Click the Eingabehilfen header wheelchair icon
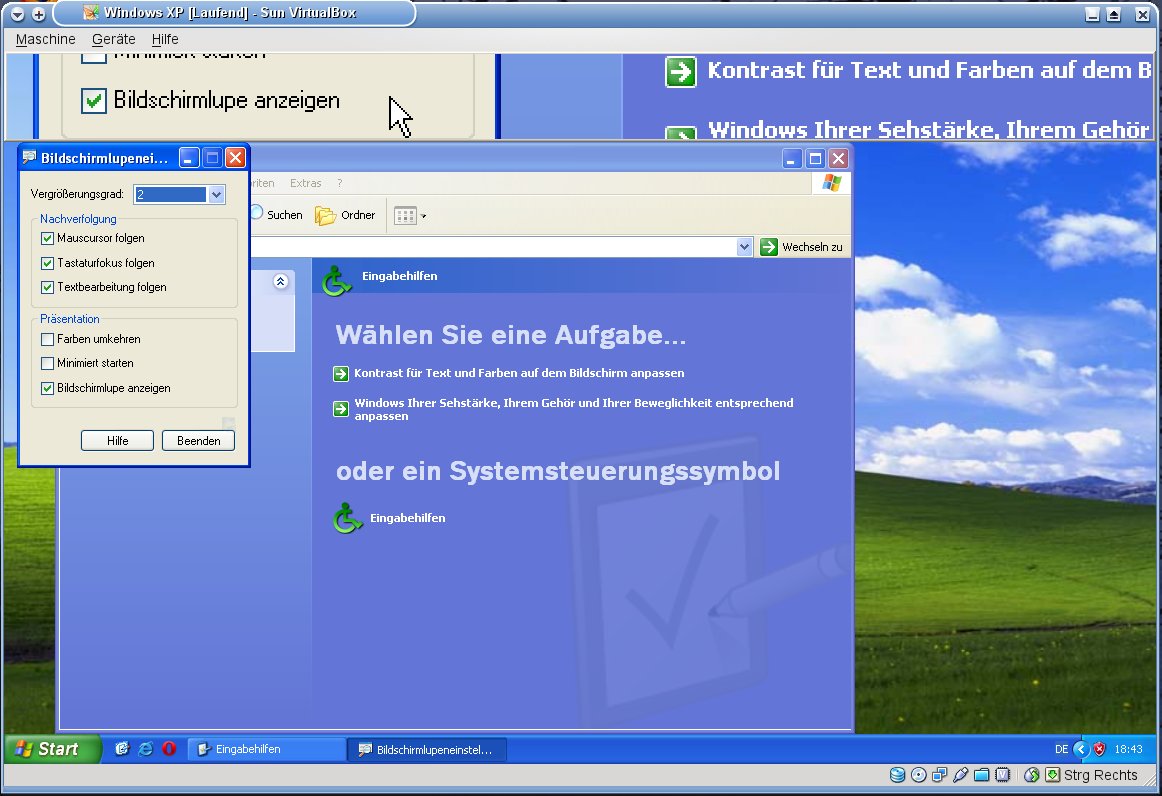This screenshot has height=796, width=1162. click(x=337, y=280)
